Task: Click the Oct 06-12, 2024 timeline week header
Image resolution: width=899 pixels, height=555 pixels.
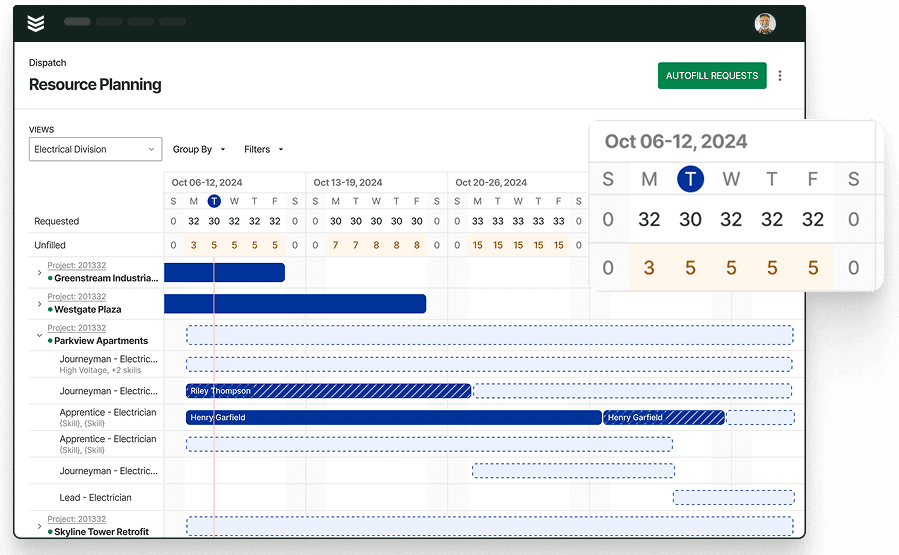Action: [x=207, y=182]
